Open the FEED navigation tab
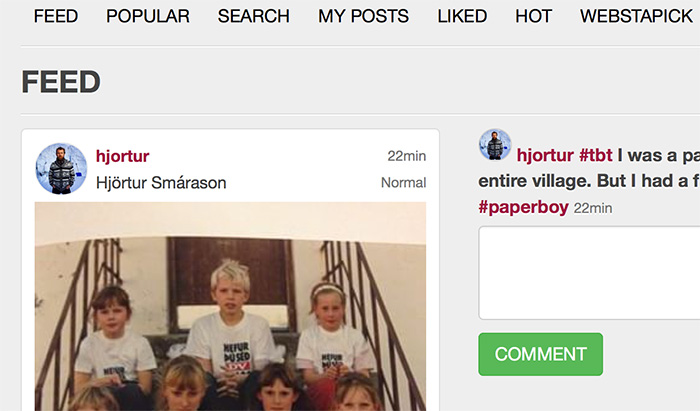Viewport: 700px width, 411px height. coord(56,17)
